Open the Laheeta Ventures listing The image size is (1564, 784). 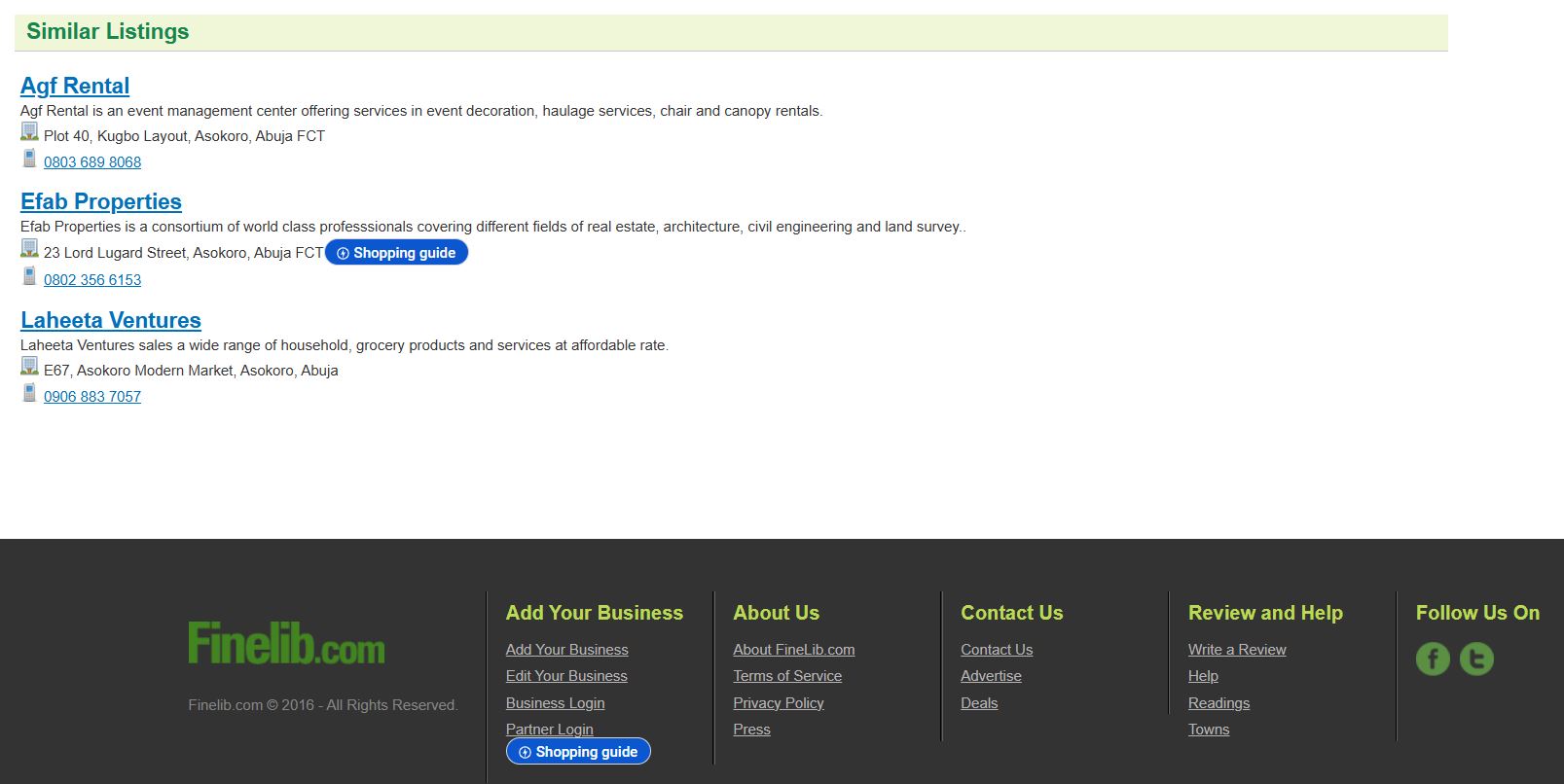[111, 320]
